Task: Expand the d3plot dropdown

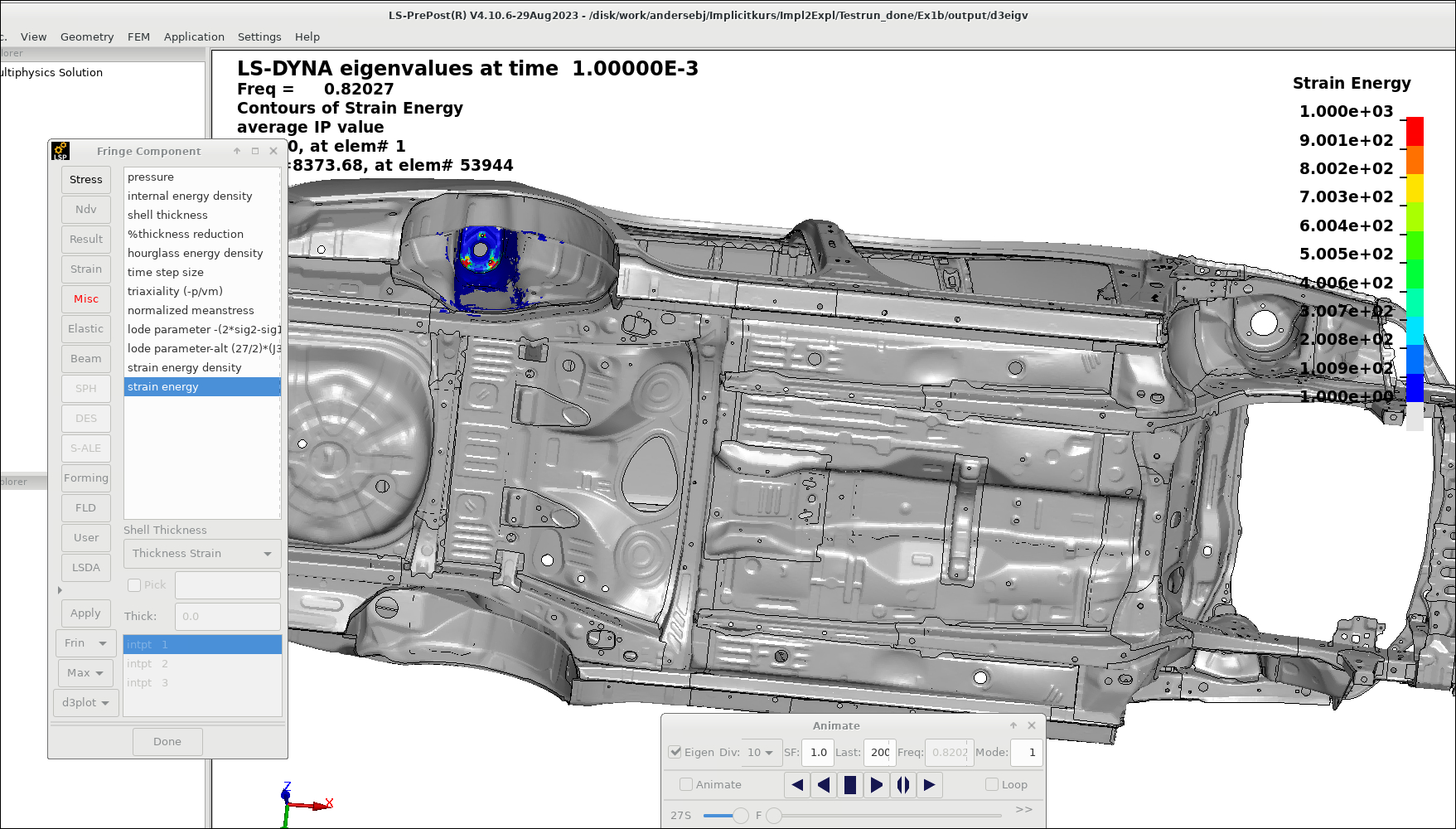Action: pos(86,703)
